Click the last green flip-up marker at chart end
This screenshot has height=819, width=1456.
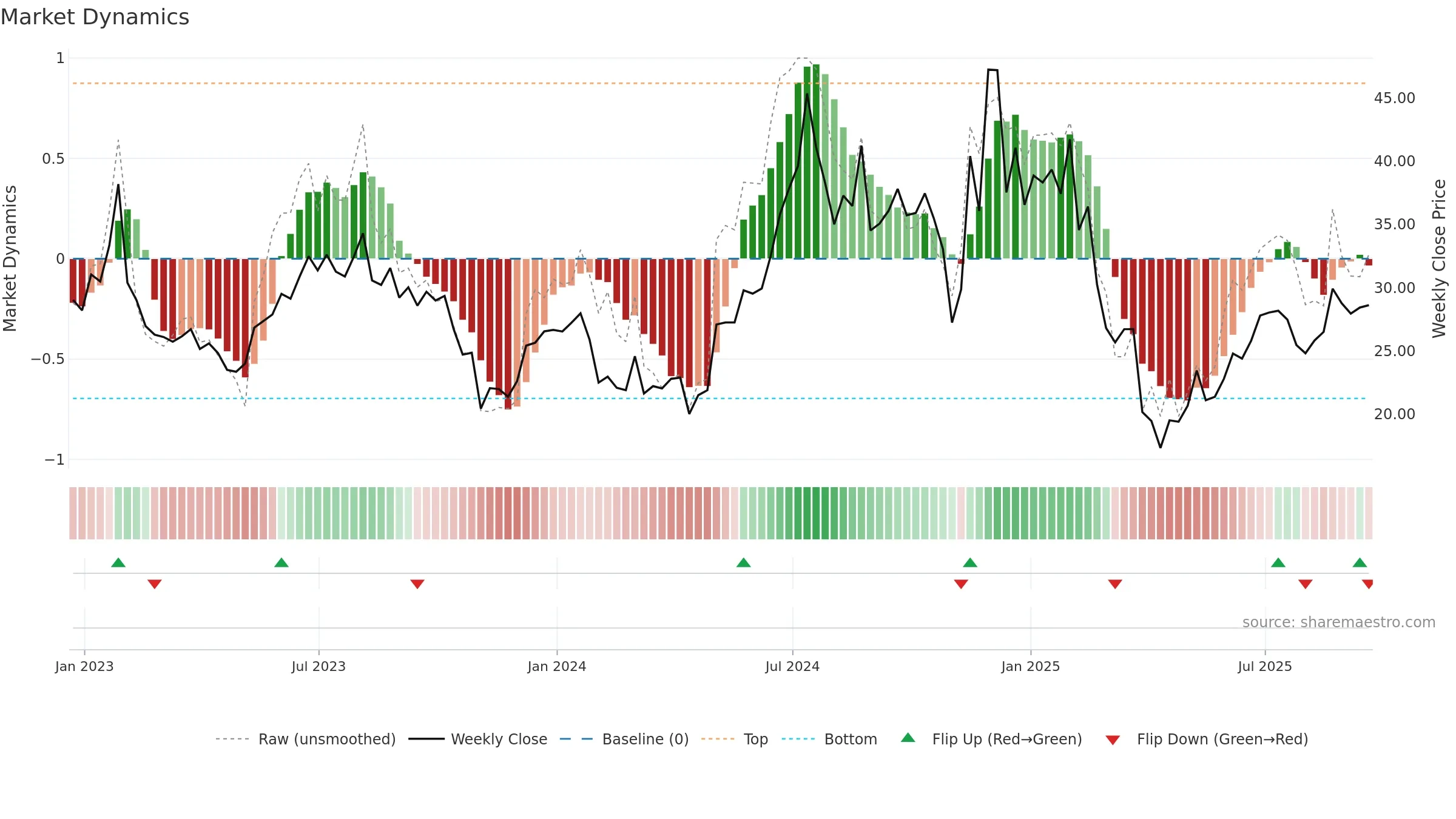click(1360, 562)
